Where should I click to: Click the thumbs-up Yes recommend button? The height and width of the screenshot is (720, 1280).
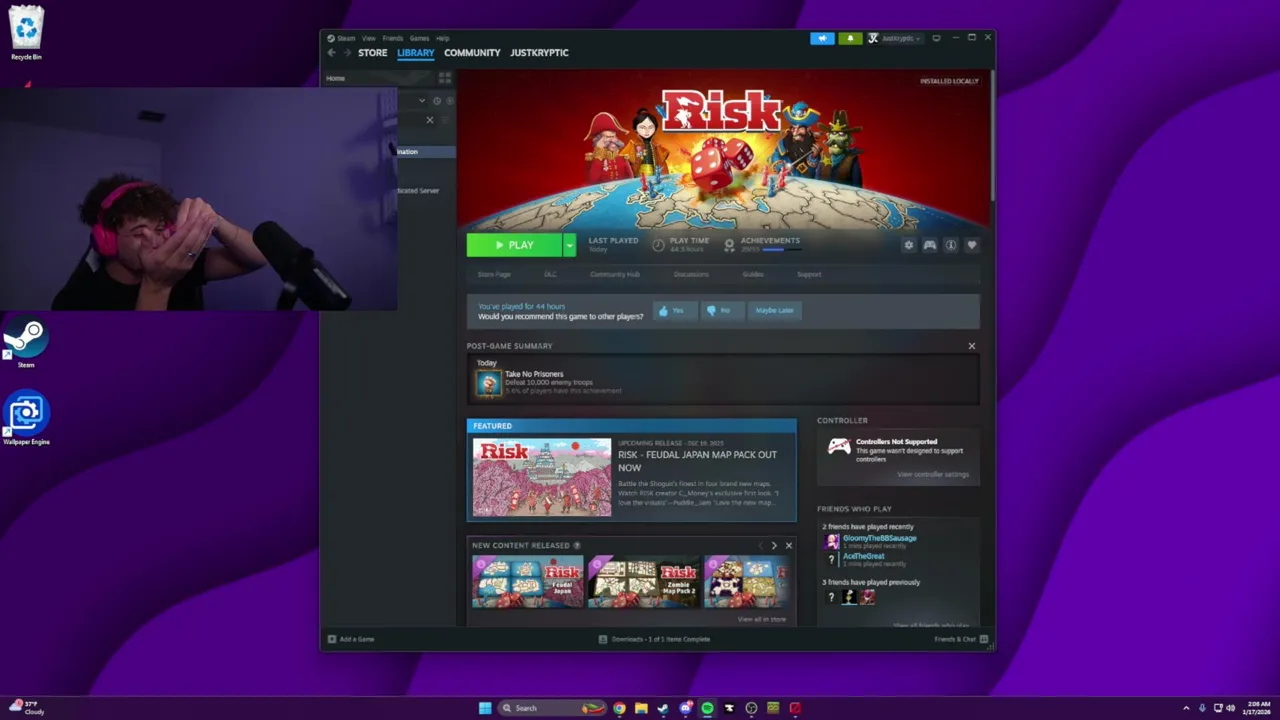point(673,310)
